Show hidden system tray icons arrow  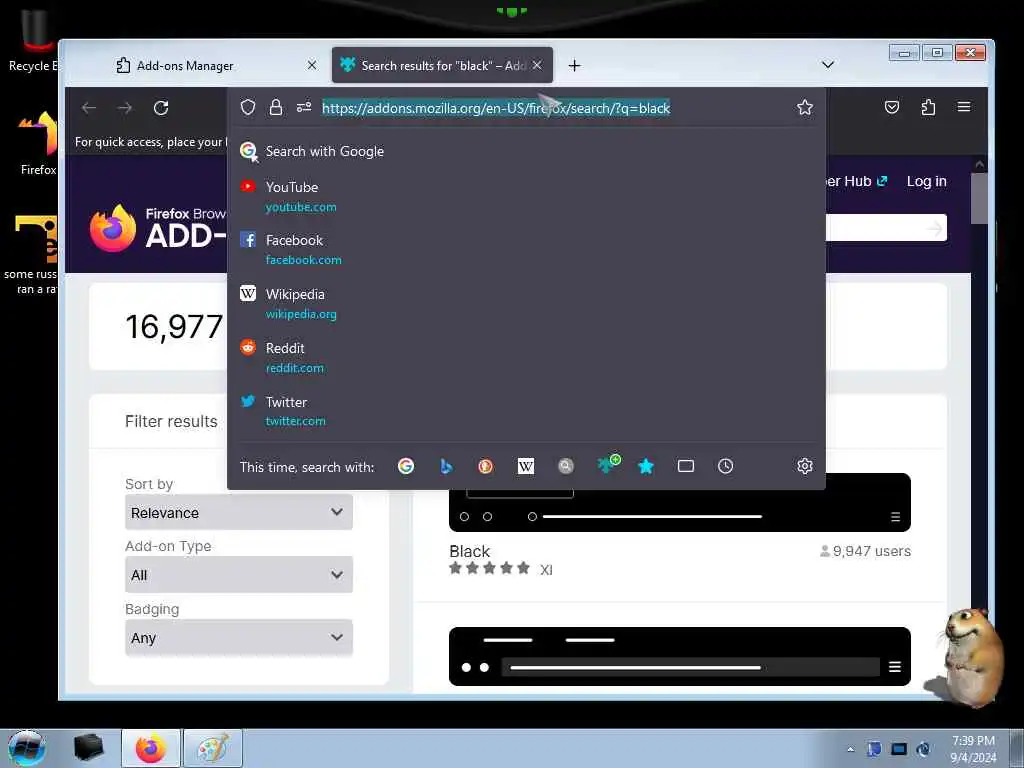[850, 749]
